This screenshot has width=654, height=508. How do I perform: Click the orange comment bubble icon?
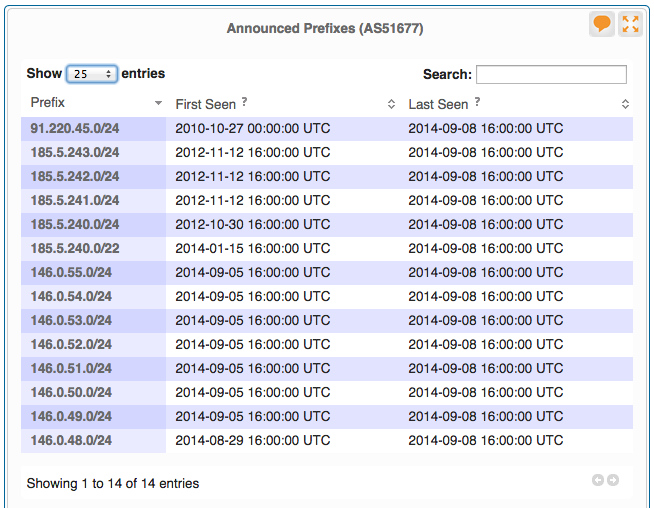(602, 25)
